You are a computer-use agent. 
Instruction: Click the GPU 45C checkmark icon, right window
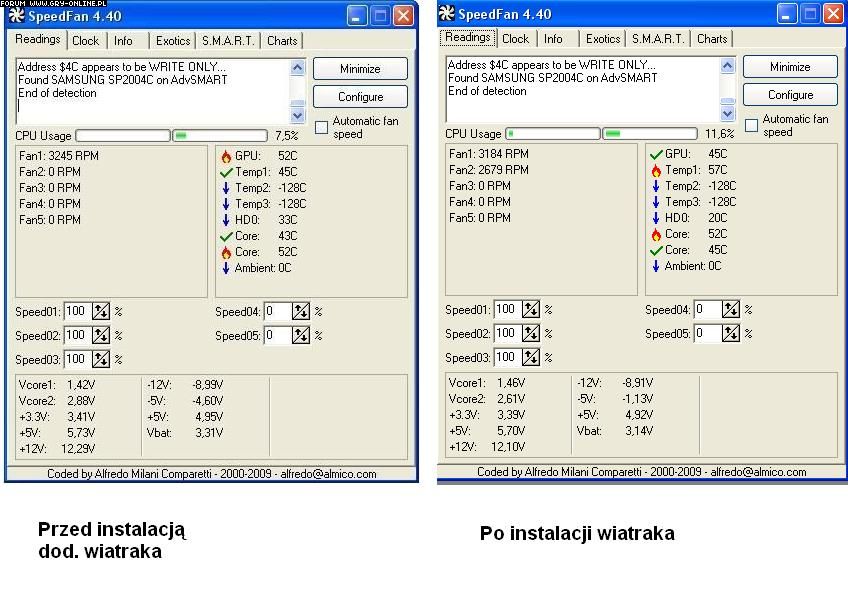pyautogui.click(x=656, y=155)
